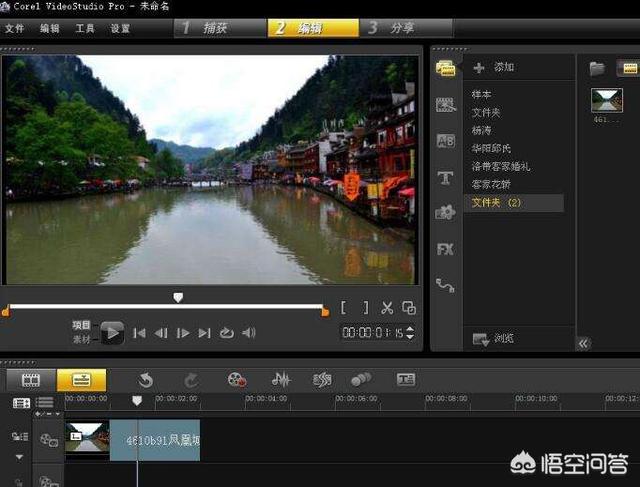Play the preview
Screen dimensions: 640x487
112,333
